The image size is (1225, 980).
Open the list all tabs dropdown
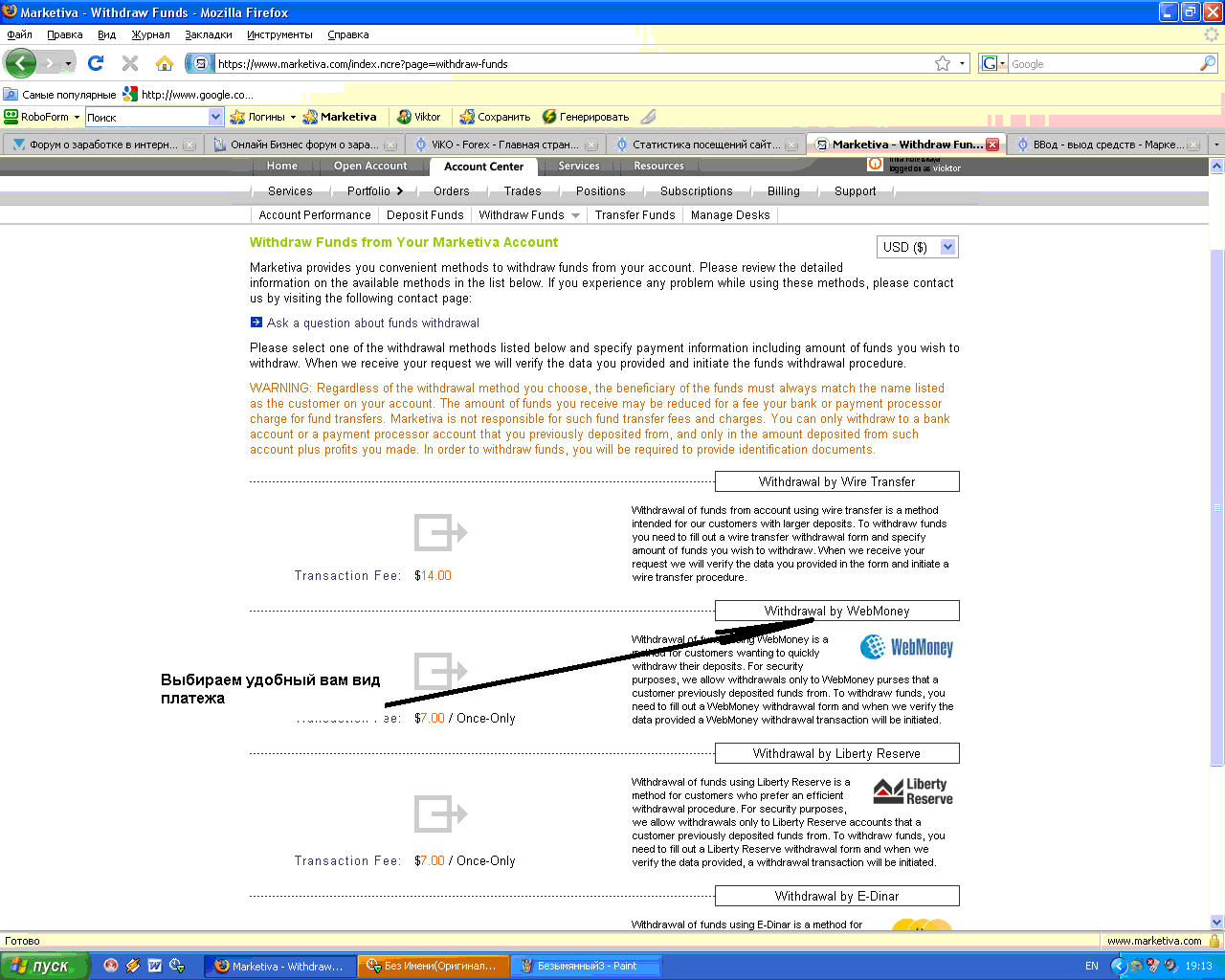pyautogui.click(x=1216, y=145)
